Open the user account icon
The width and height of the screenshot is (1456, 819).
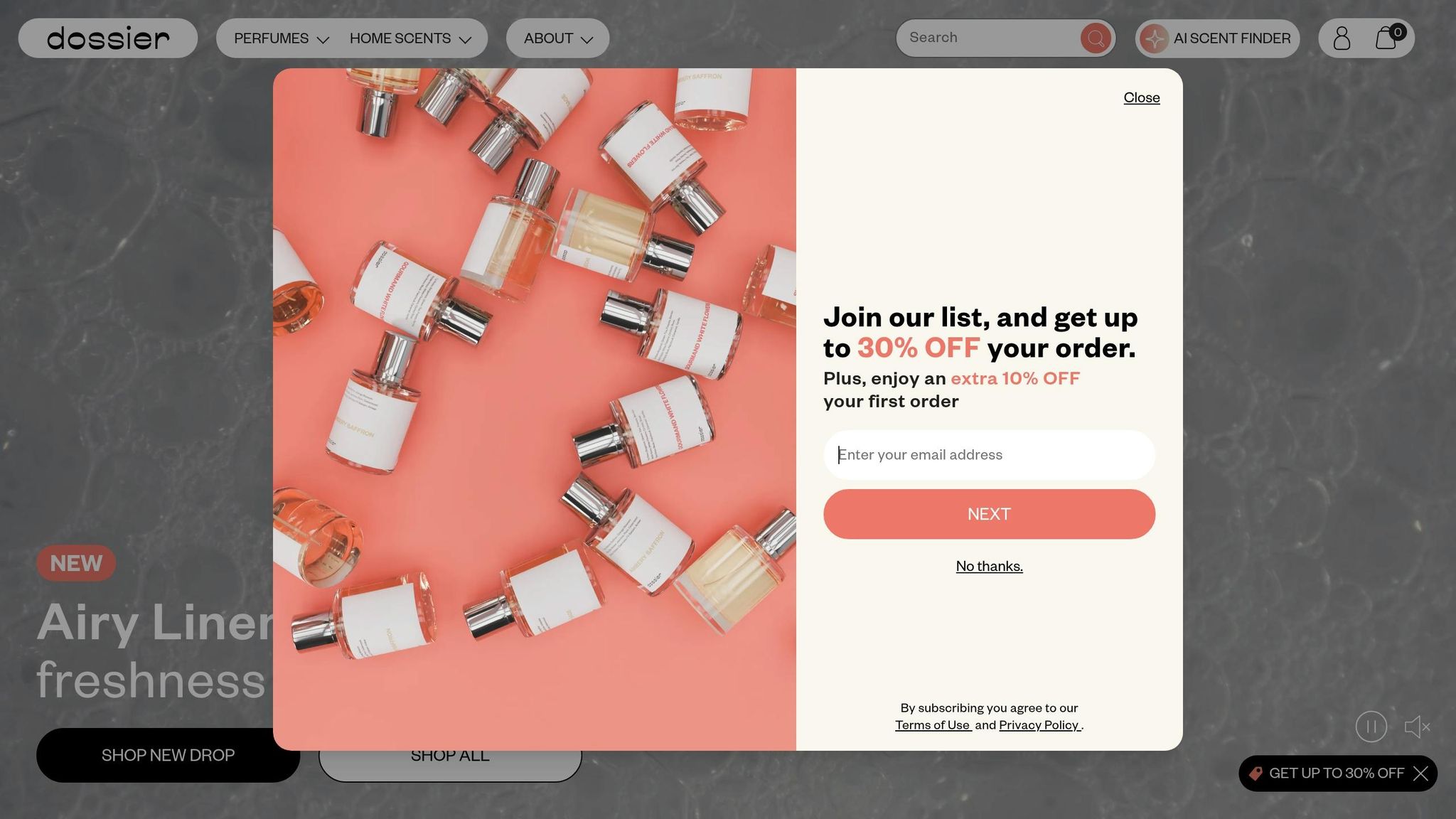tap(1342, 38)
